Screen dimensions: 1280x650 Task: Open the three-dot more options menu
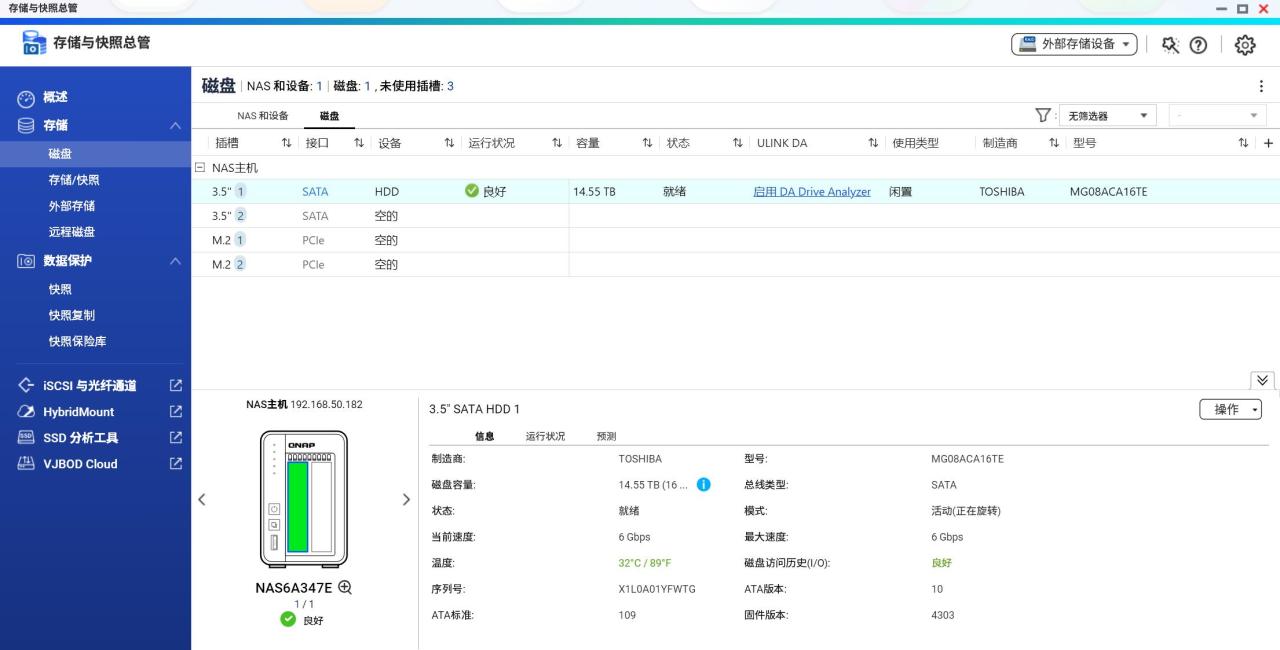point(1261,87)
